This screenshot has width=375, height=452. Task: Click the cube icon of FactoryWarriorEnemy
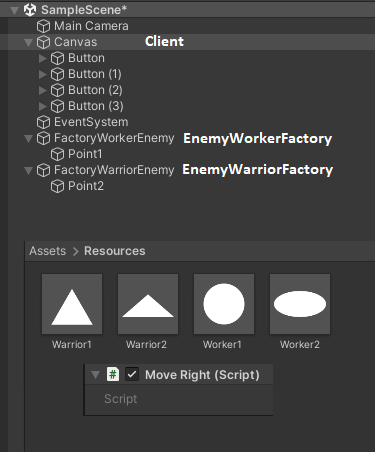(x=43, y=170)
